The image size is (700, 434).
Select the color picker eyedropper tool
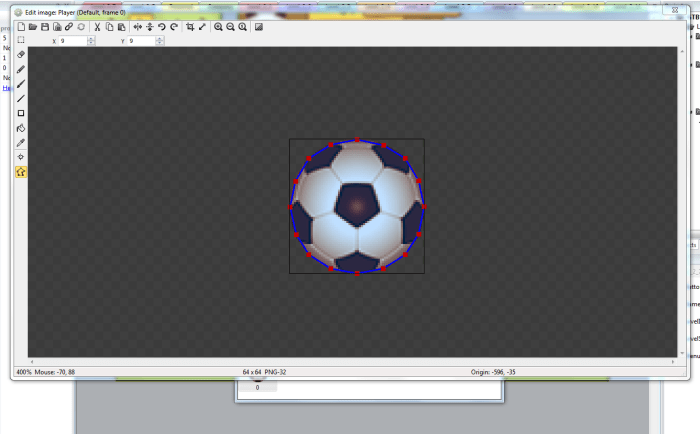pos(21,143)
